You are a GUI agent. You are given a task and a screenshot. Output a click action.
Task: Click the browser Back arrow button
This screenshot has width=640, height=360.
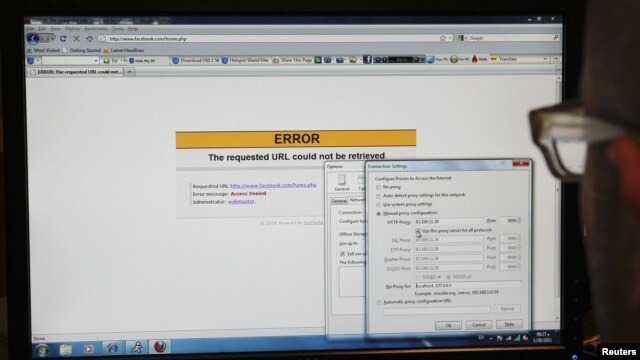[33, 39]
